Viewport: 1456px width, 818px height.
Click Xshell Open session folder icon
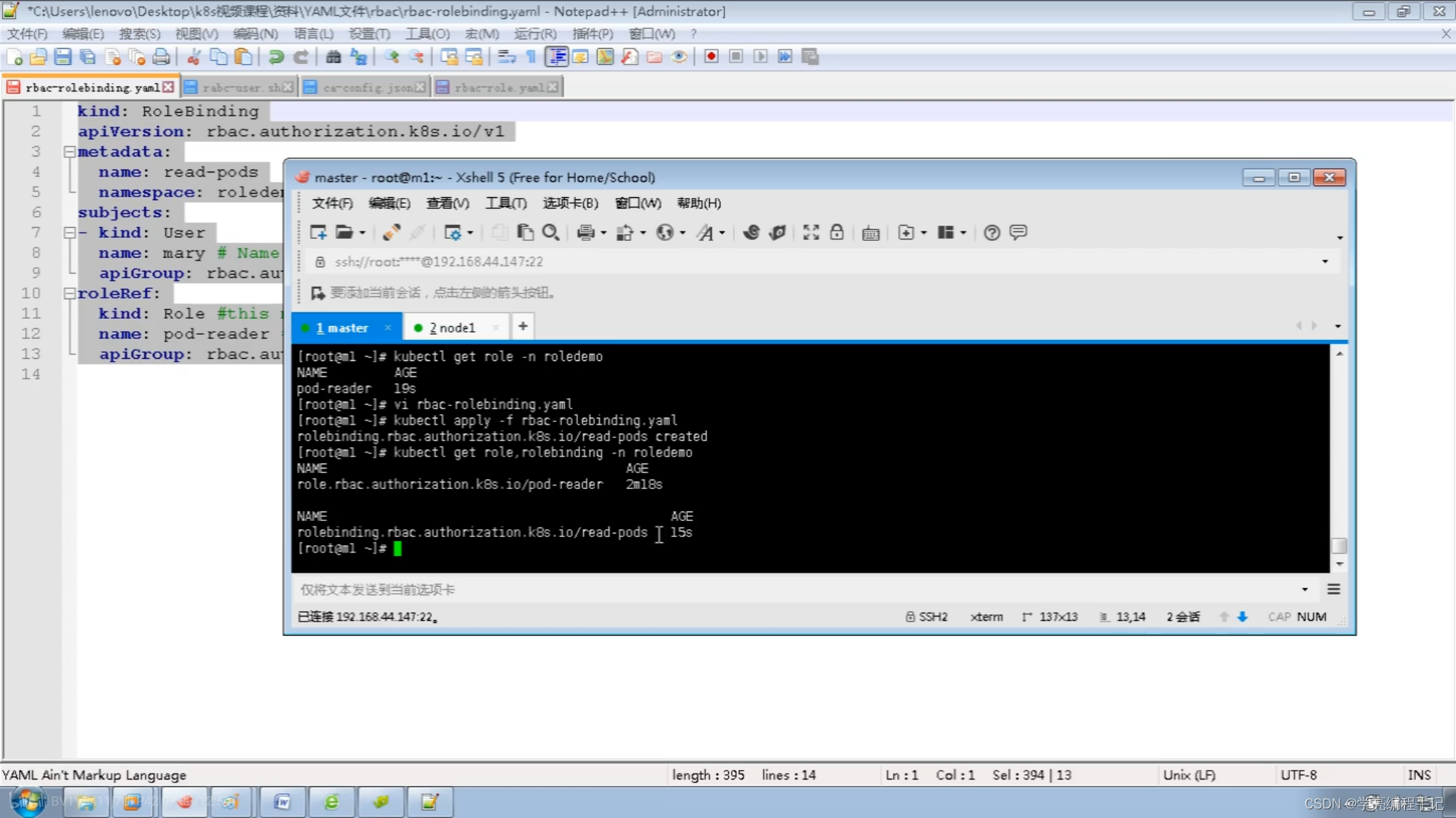click(x=344, y=232)
